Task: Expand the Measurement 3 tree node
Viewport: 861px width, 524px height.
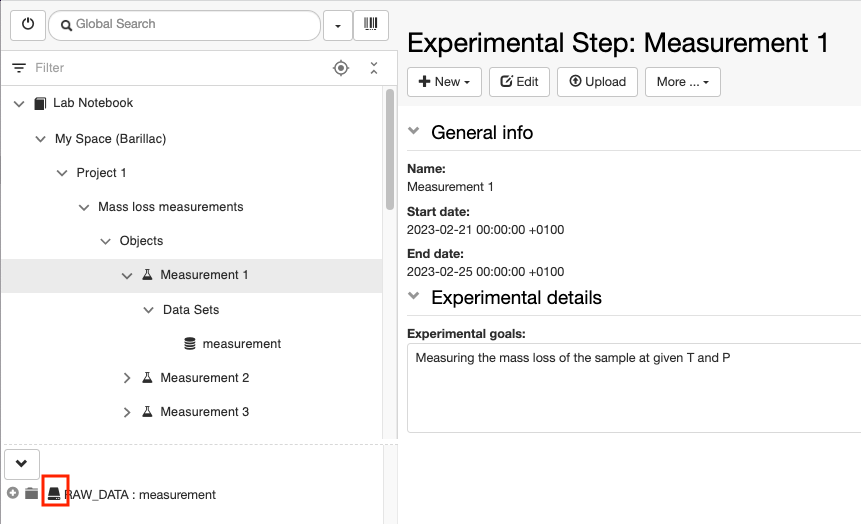Action: click(x=127, y=412)
